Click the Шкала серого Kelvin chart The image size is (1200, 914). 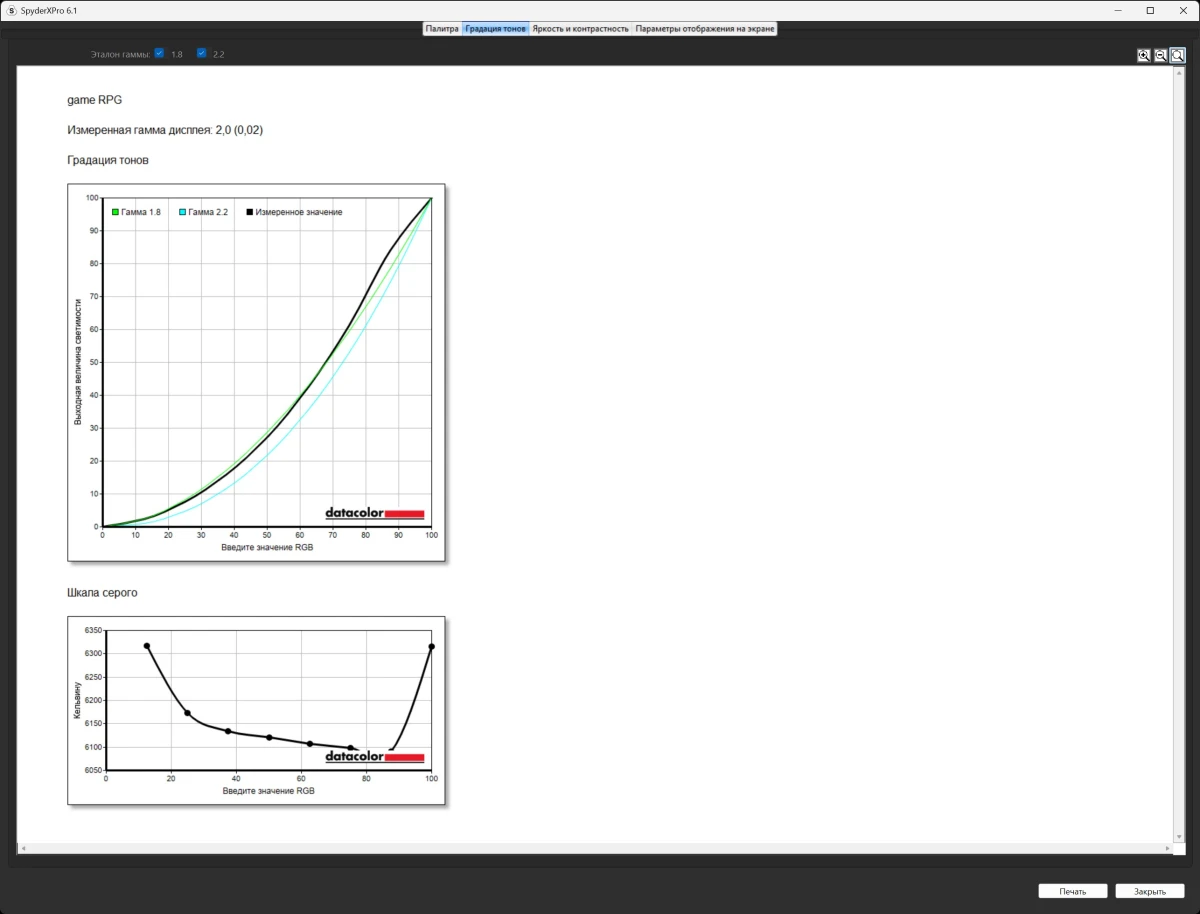pyautogui.click(x=256, y=710)
